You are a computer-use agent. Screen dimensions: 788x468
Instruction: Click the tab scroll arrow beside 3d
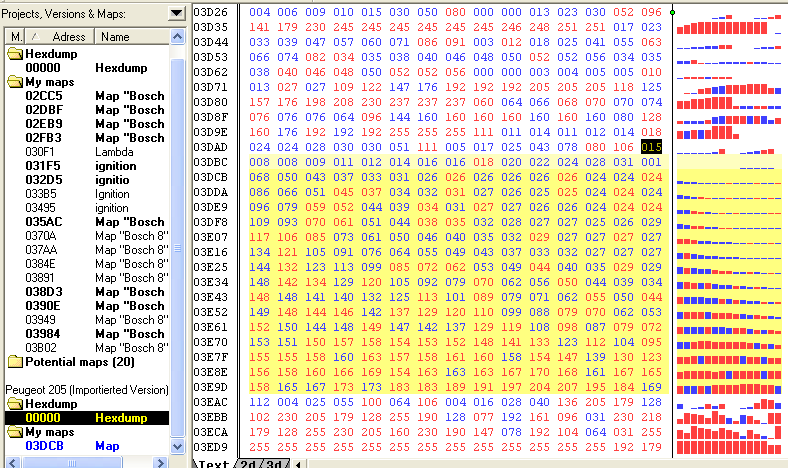(298, 464)
